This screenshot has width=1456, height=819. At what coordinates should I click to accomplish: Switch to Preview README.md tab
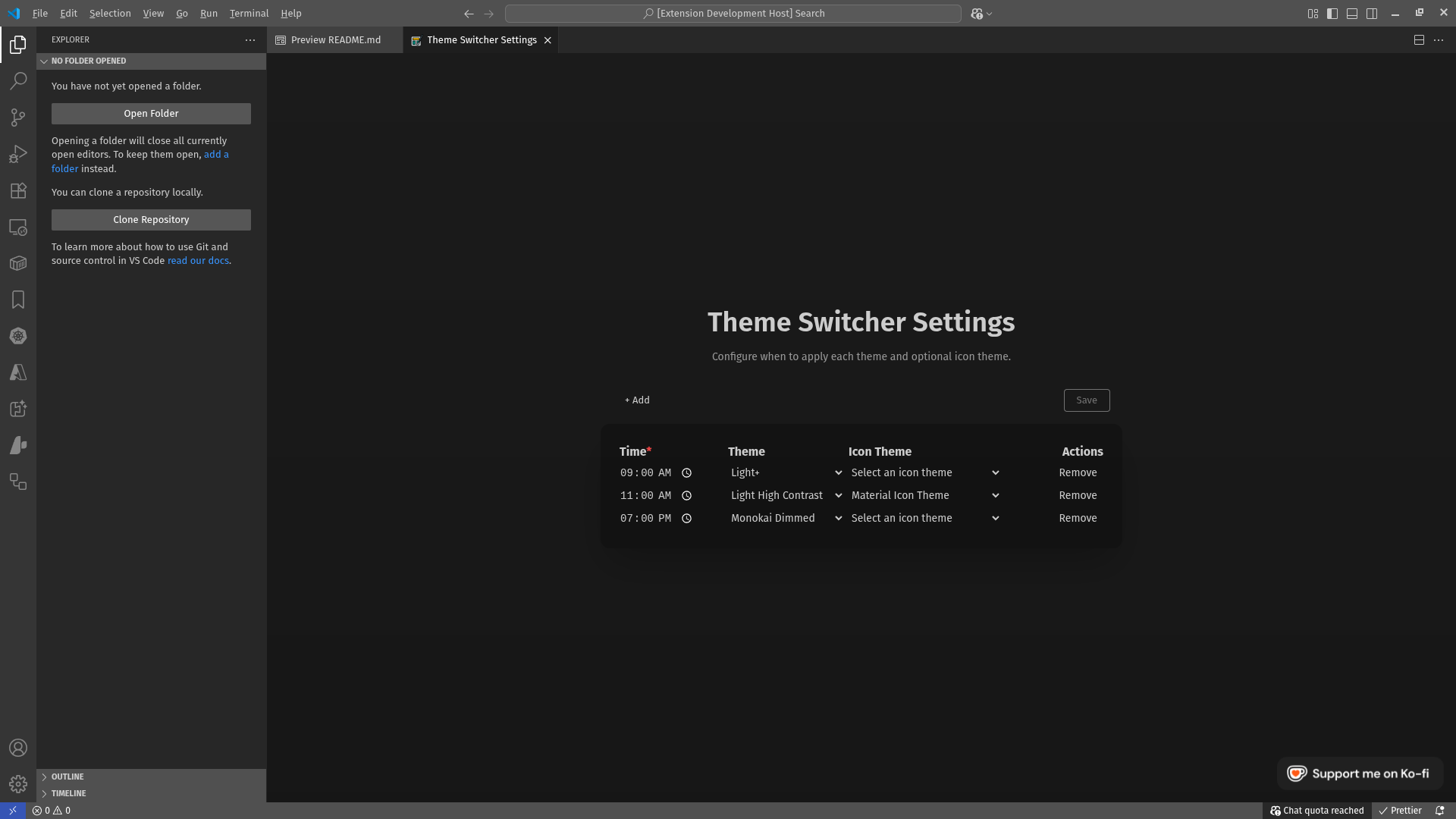click(x=335, y=40)
